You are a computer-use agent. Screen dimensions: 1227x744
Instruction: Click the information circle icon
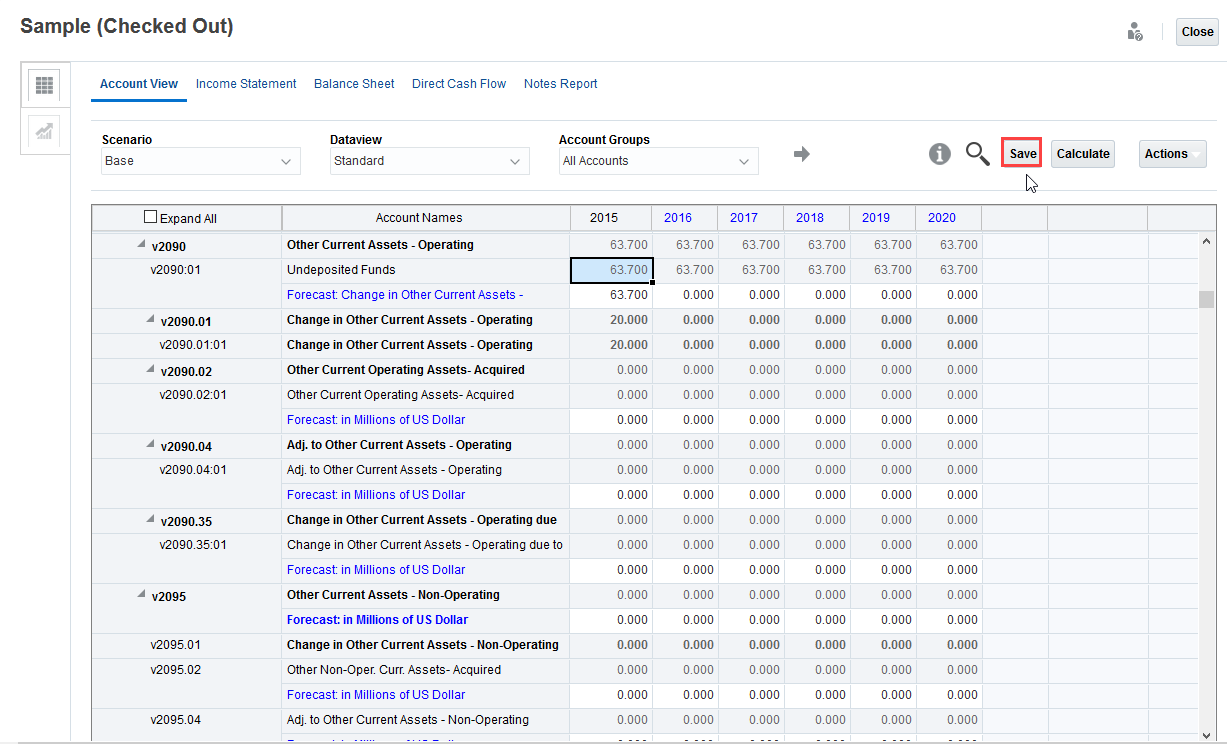coord(939,154)
